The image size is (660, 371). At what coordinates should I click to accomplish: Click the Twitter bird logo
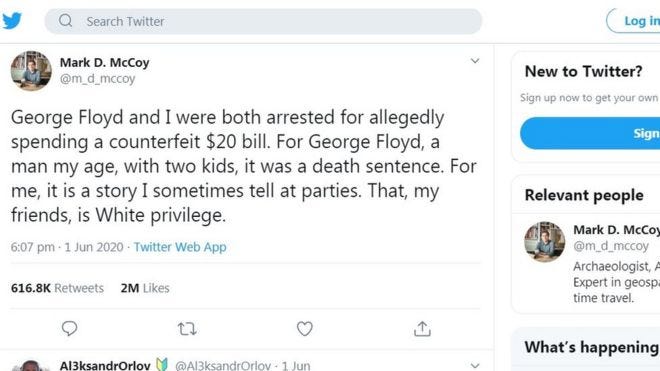[x=12, y=21]
